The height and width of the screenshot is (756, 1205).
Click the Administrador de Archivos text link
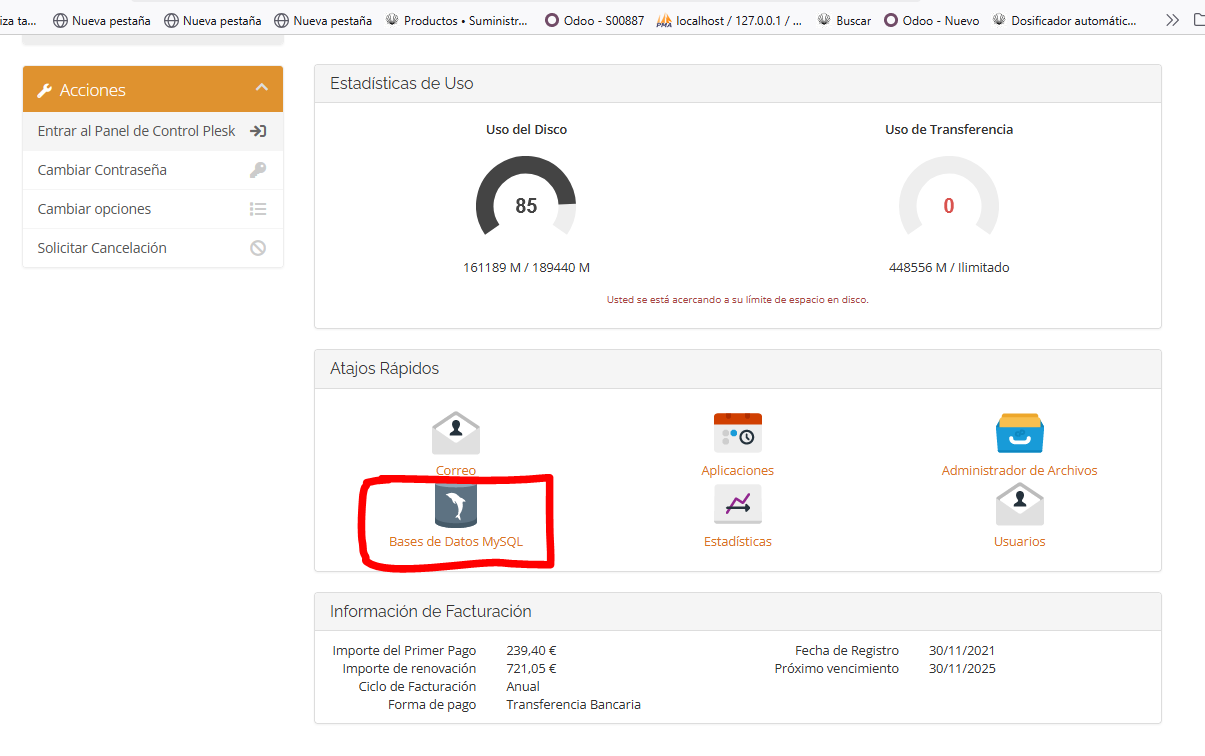[x=1019, y=470]
